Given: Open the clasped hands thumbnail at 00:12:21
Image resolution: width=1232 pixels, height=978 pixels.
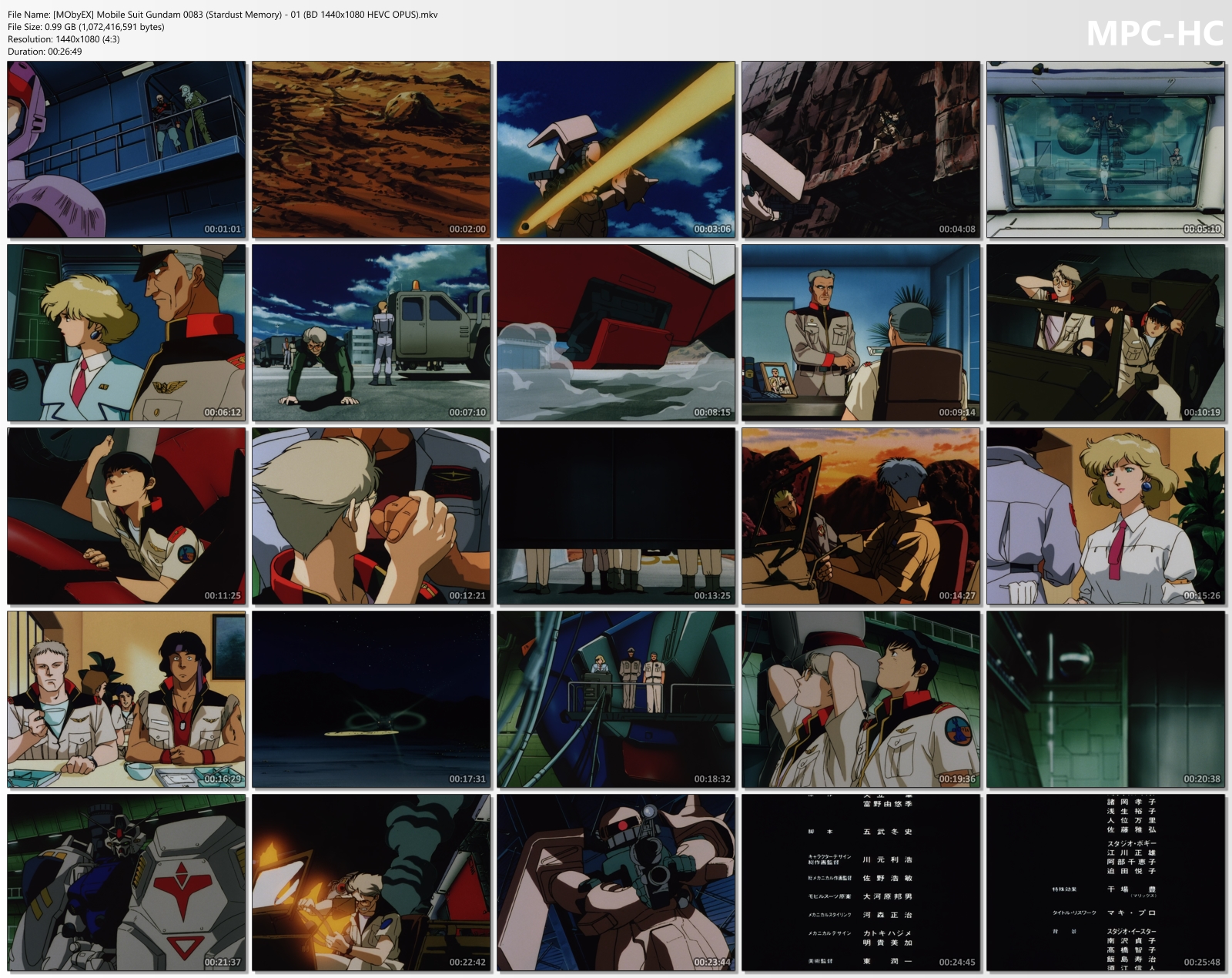Looking at the screenshot, I should click(371, 516).
